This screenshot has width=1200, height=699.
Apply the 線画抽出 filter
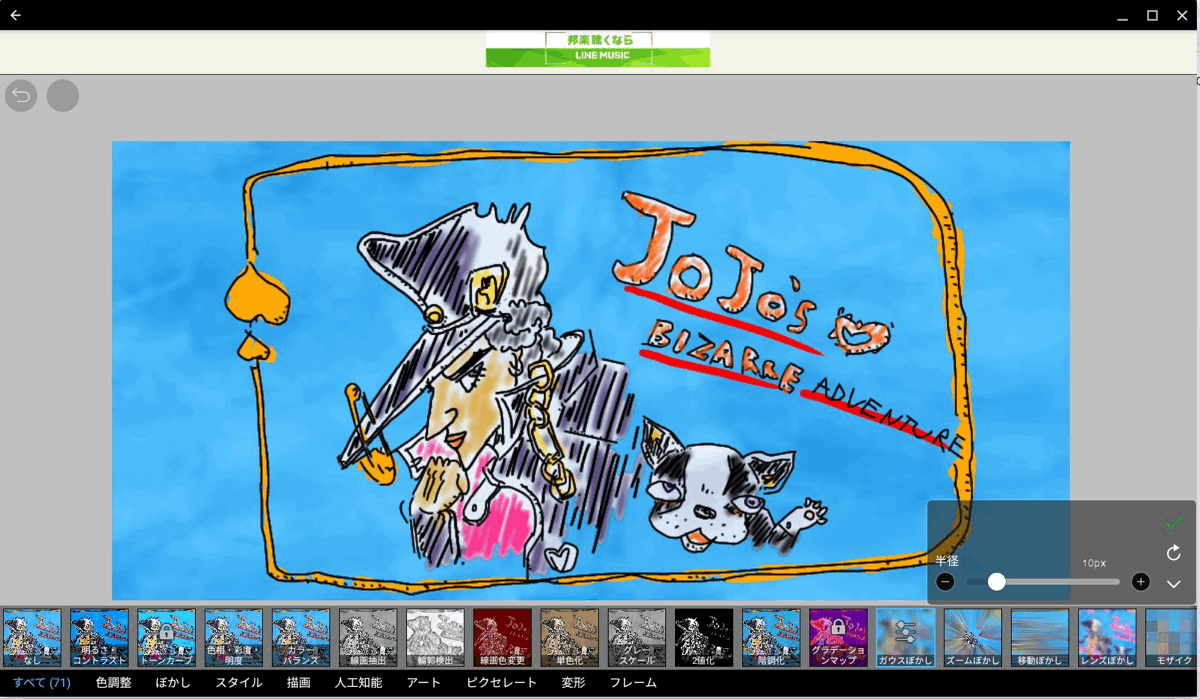pos(368,638)
